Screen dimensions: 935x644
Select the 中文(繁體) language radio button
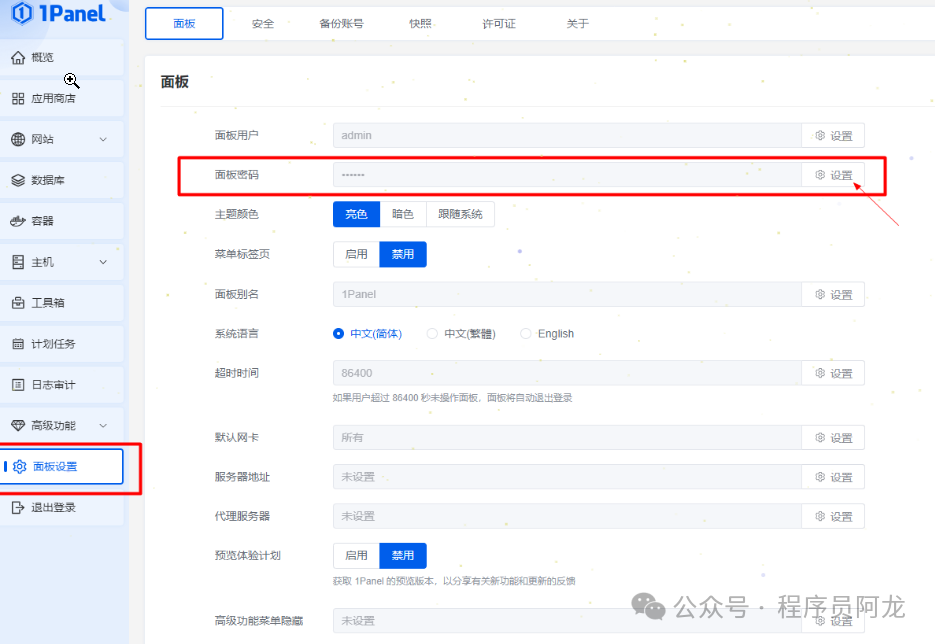pos(432,334)
